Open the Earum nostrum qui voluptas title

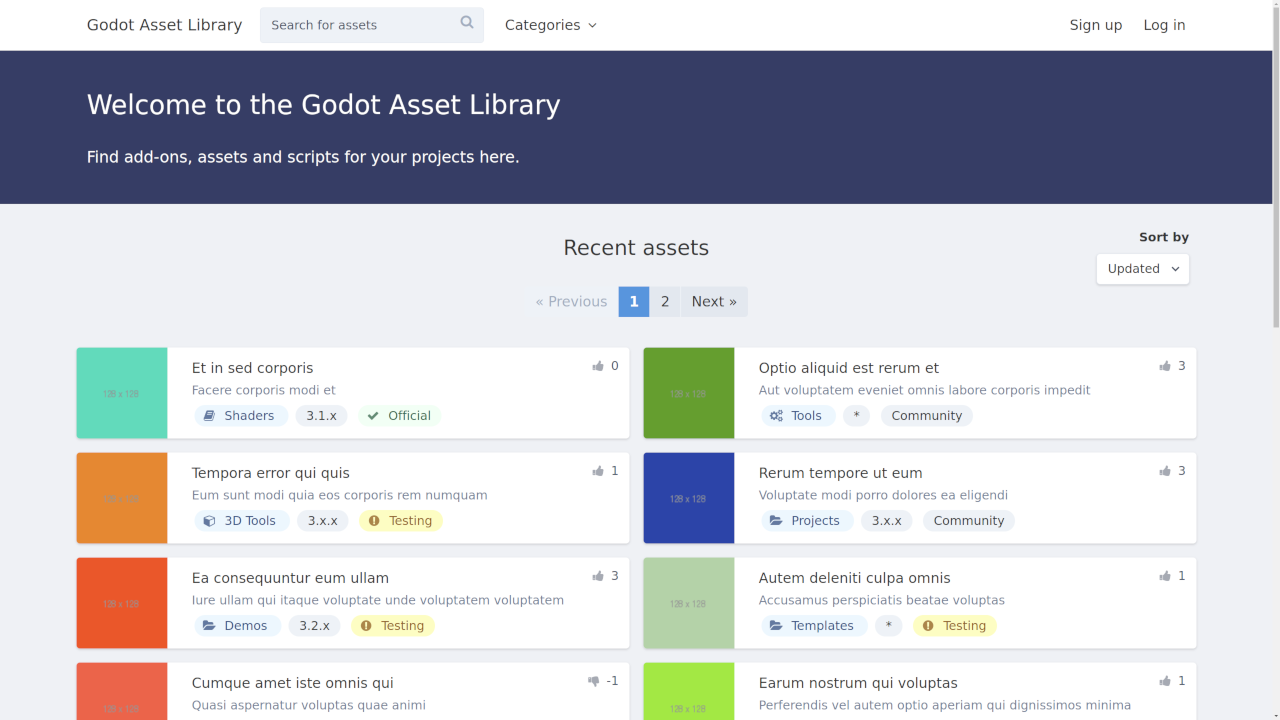858,683
